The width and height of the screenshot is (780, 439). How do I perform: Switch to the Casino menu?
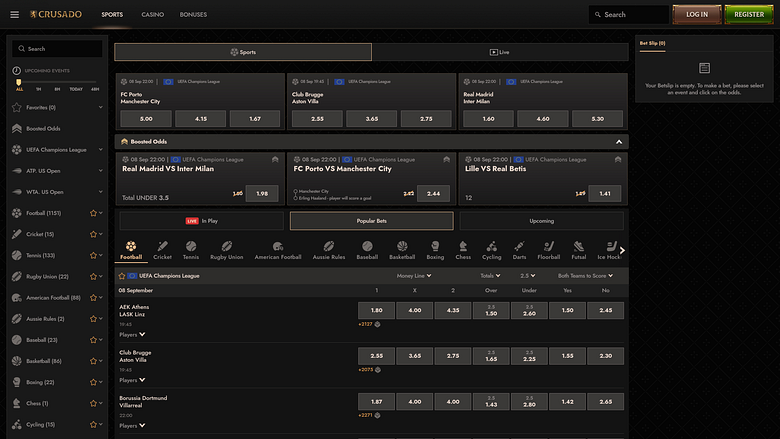click(153, 14)
